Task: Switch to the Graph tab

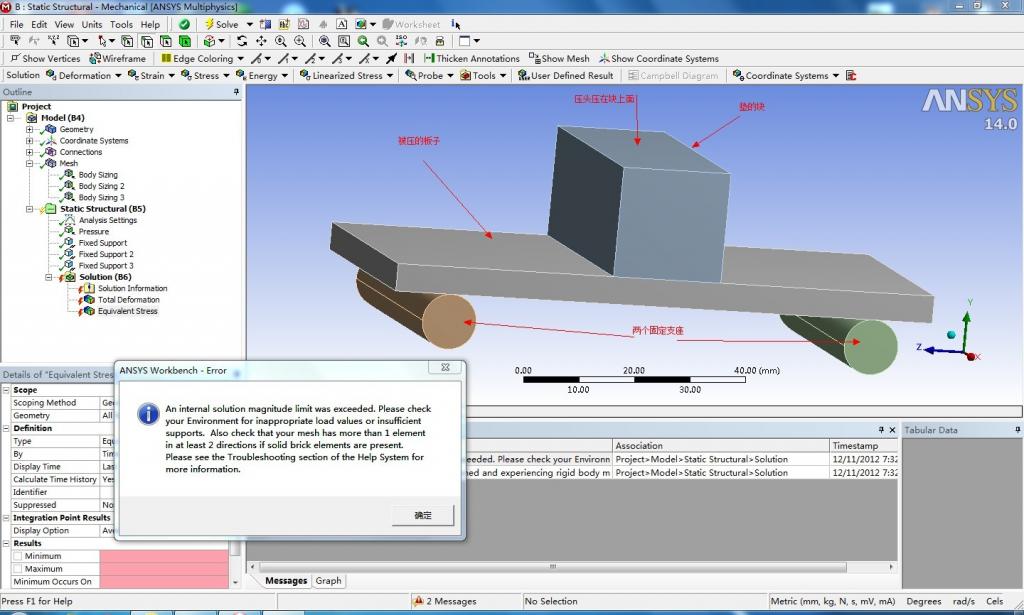Action: coord(328,580)
